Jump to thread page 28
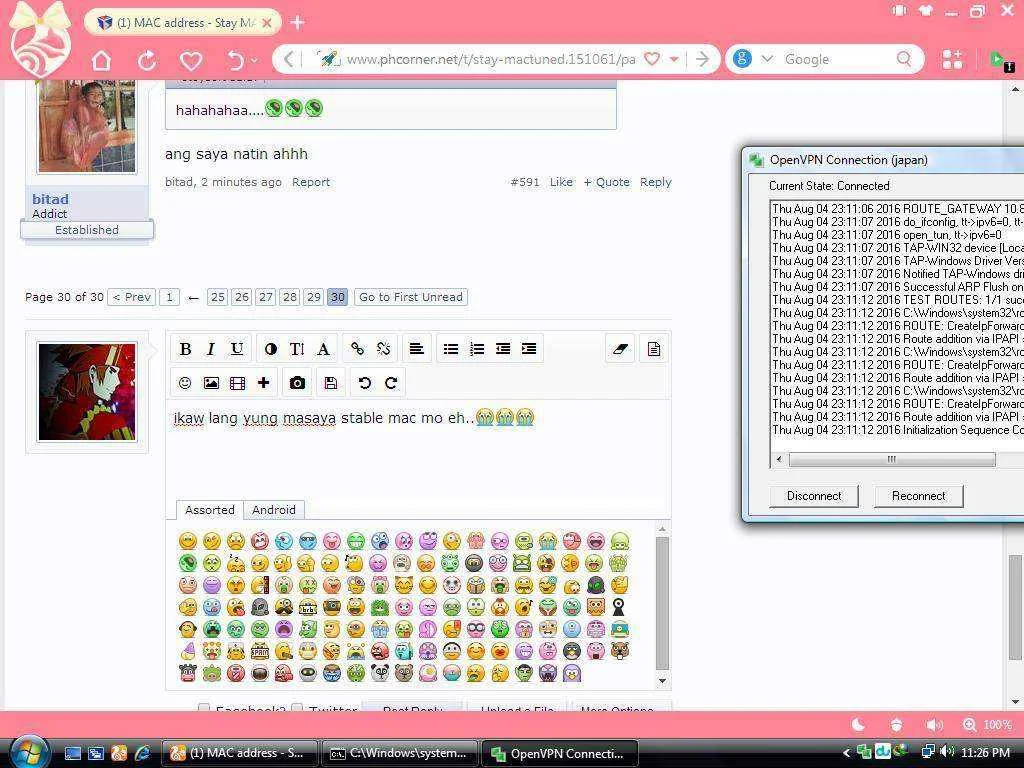 click(290, 297)
